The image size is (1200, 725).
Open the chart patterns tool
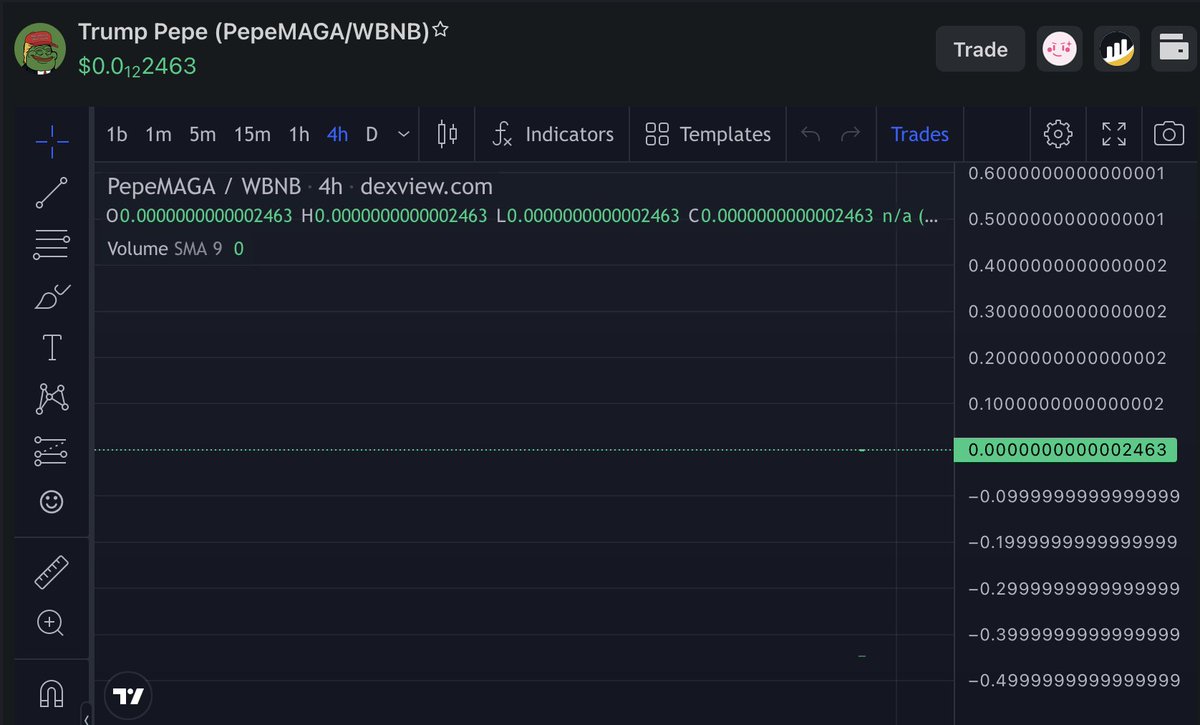[52, 399]
